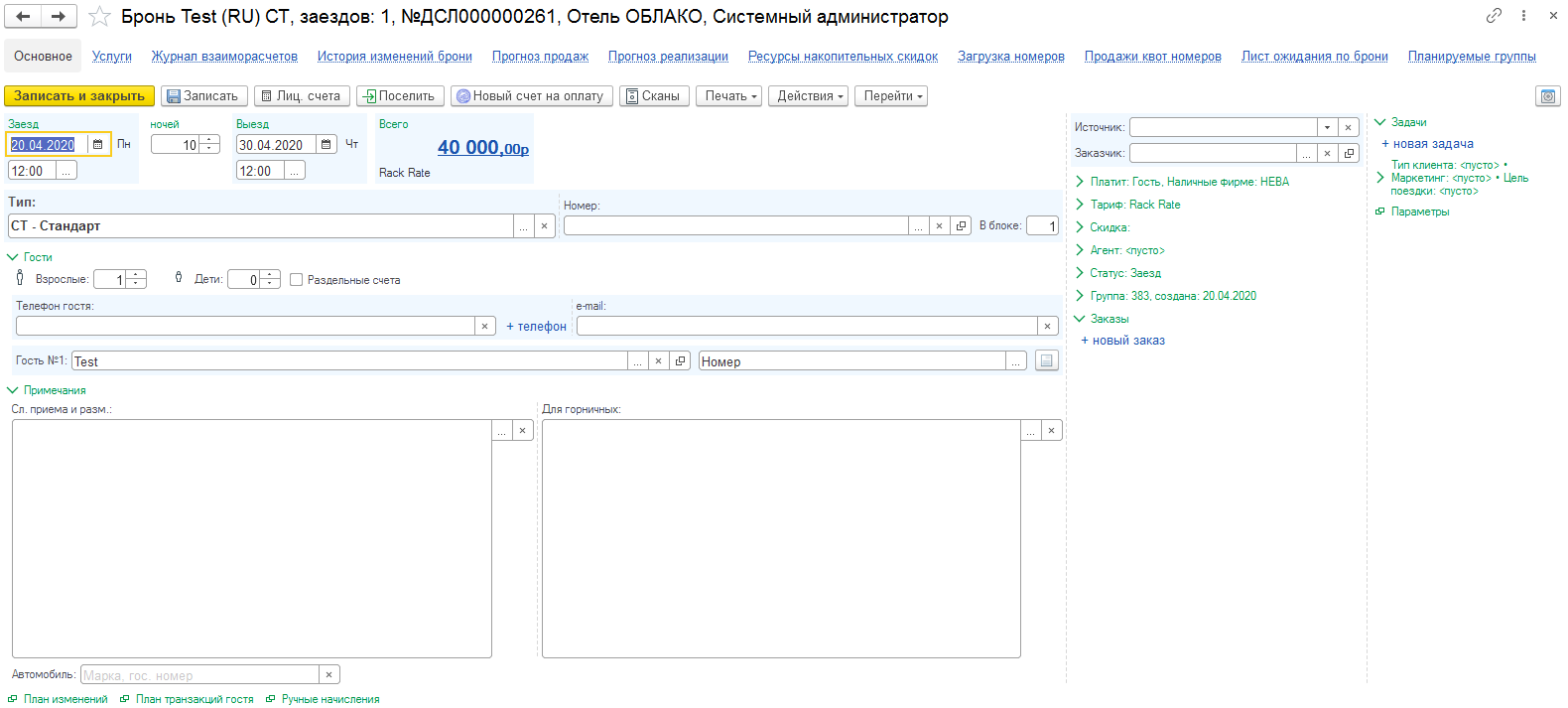This screenshot has height=708, width=1568.
Task: Open Лиц. счета button
Action: click(x=302, y=96)
